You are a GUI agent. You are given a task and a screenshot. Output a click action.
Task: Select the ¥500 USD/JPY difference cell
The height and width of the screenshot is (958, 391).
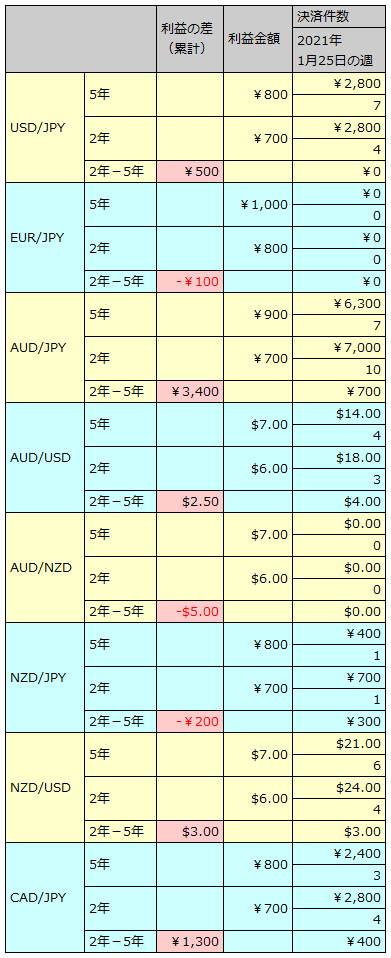click(190, 172)
